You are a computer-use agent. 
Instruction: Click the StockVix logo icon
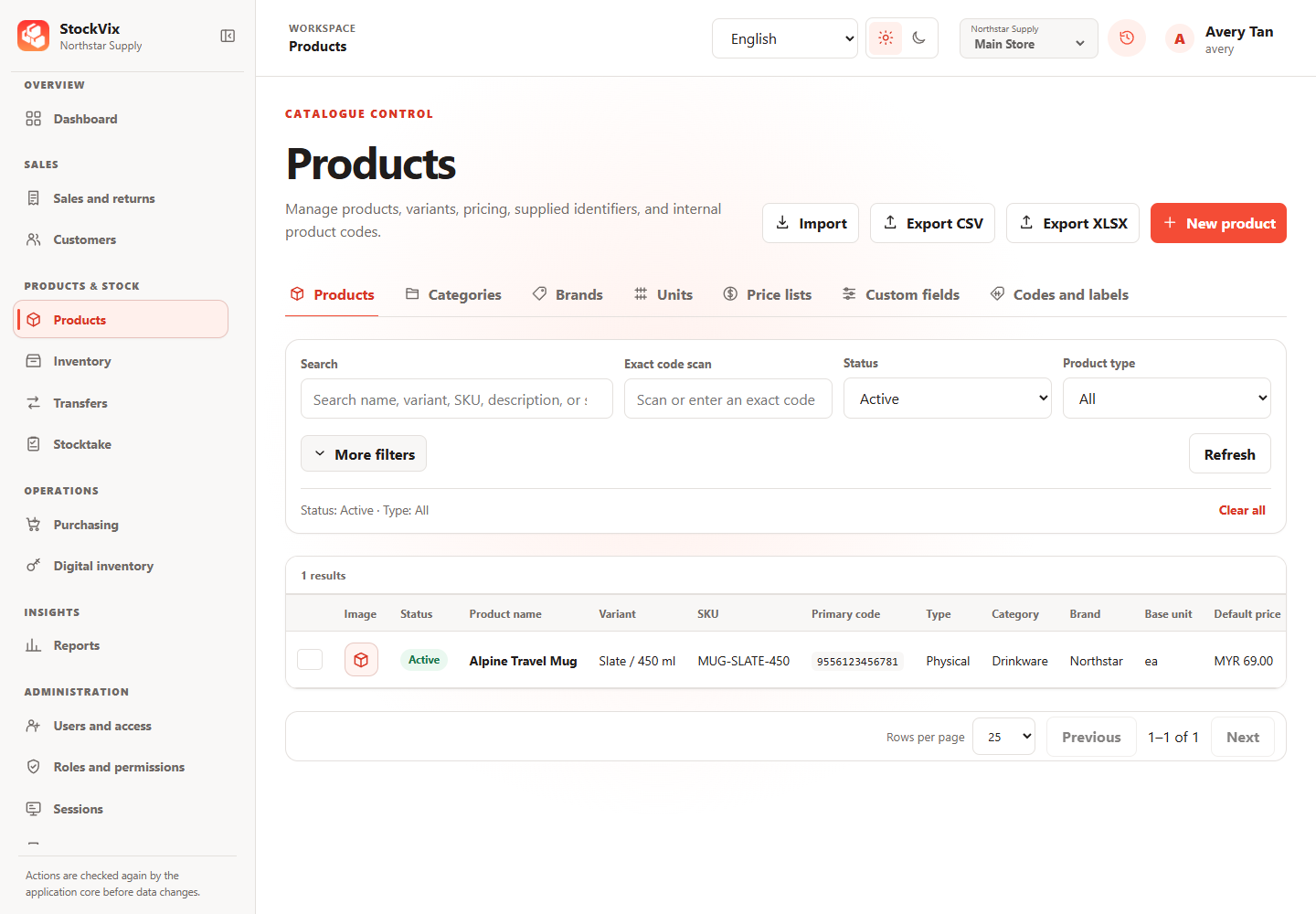click(34, 36)
